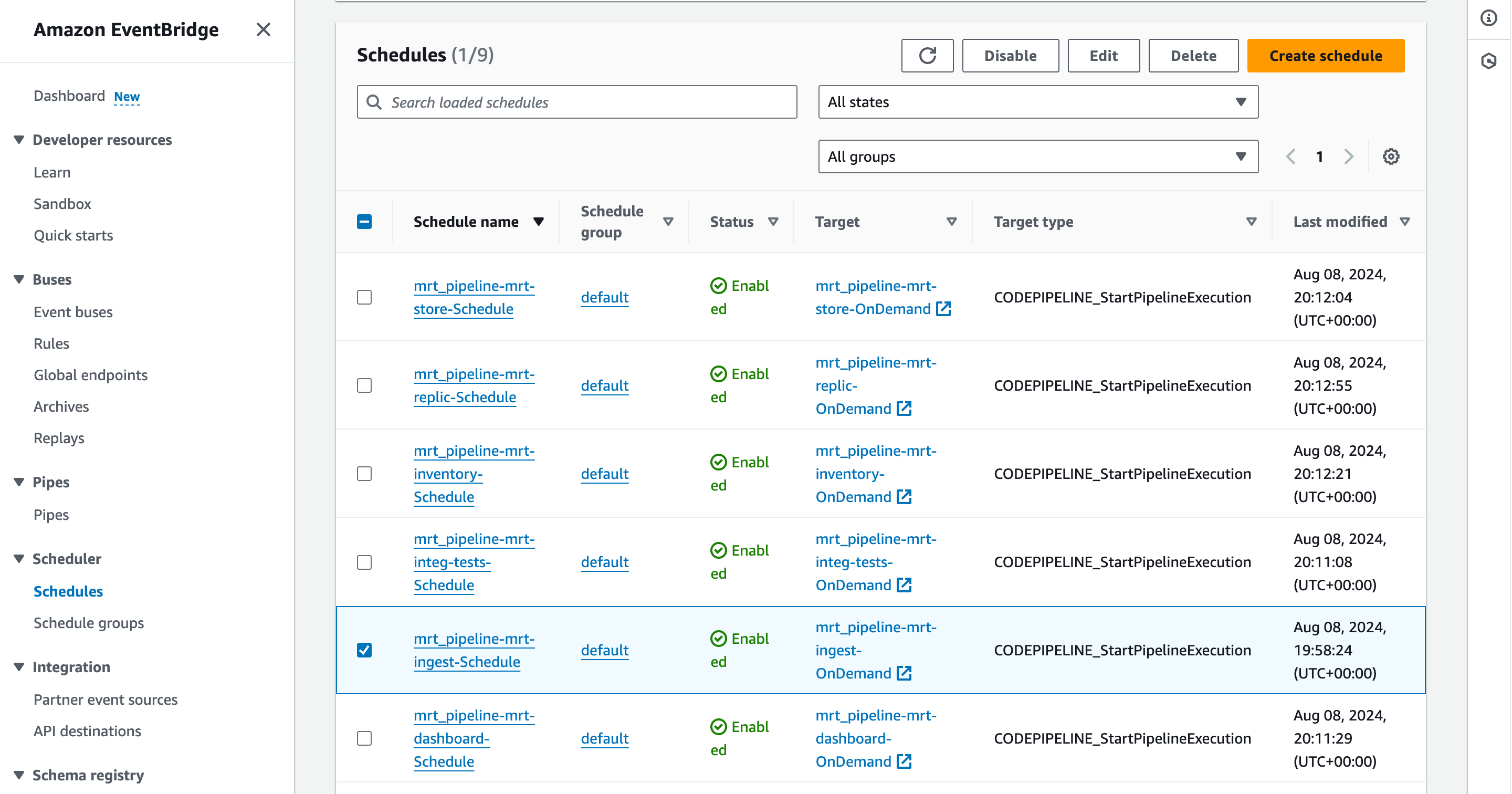Image resolution: width=1512 pixels, height=794 pixels.
Task: Open API destinations in the sidebar
Action: (87, 731)
